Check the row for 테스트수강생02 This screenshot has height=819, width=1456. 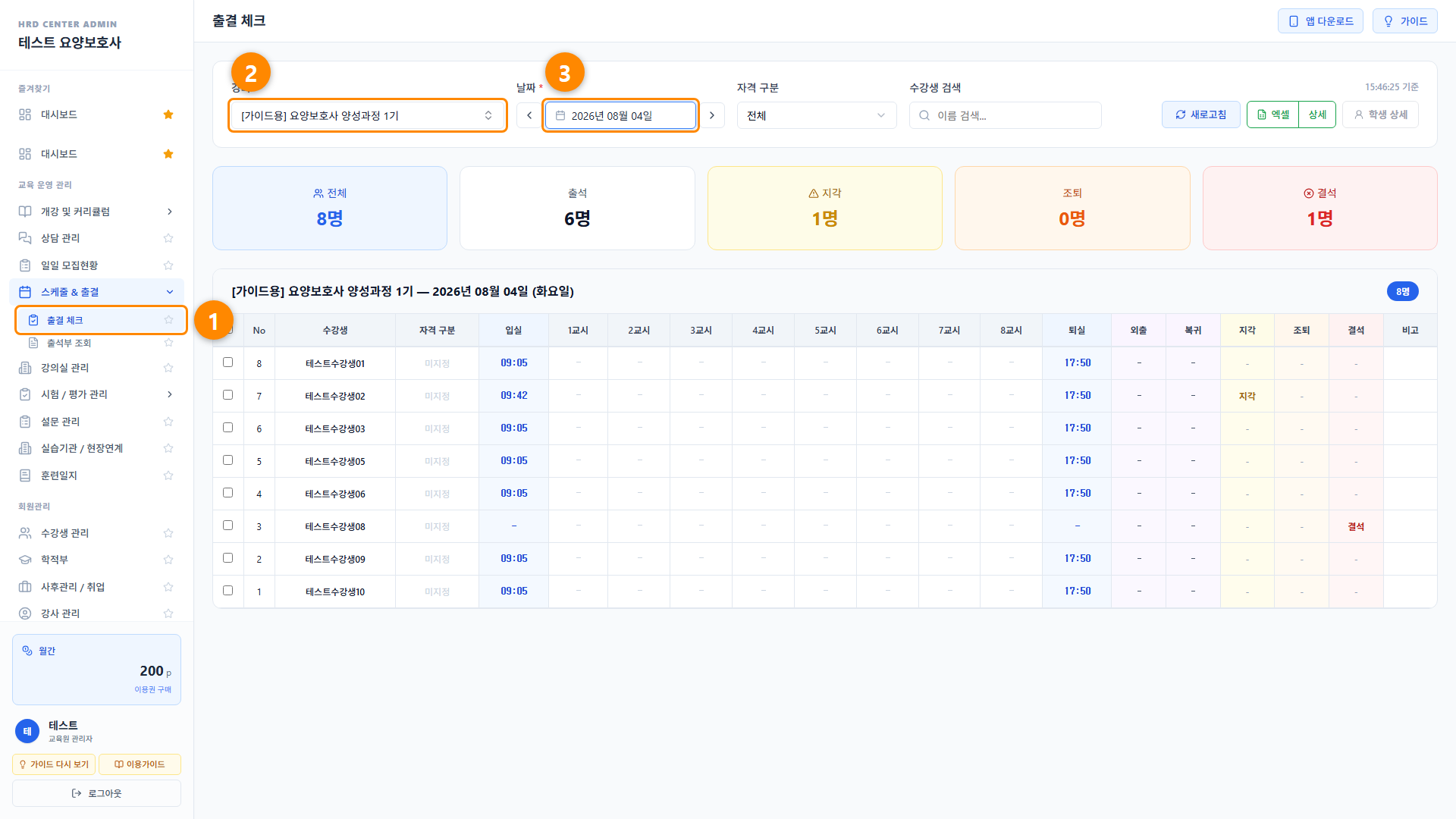pyautogui.click(x=227, y=395)
